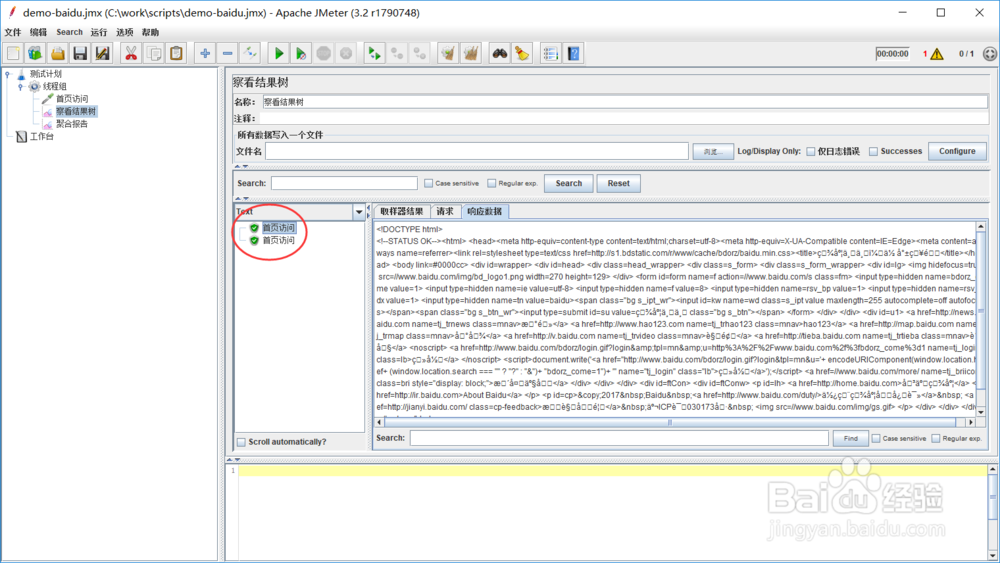Open the 文件 menu
This screenshot has width=1000, height=563.
(13, 33)
